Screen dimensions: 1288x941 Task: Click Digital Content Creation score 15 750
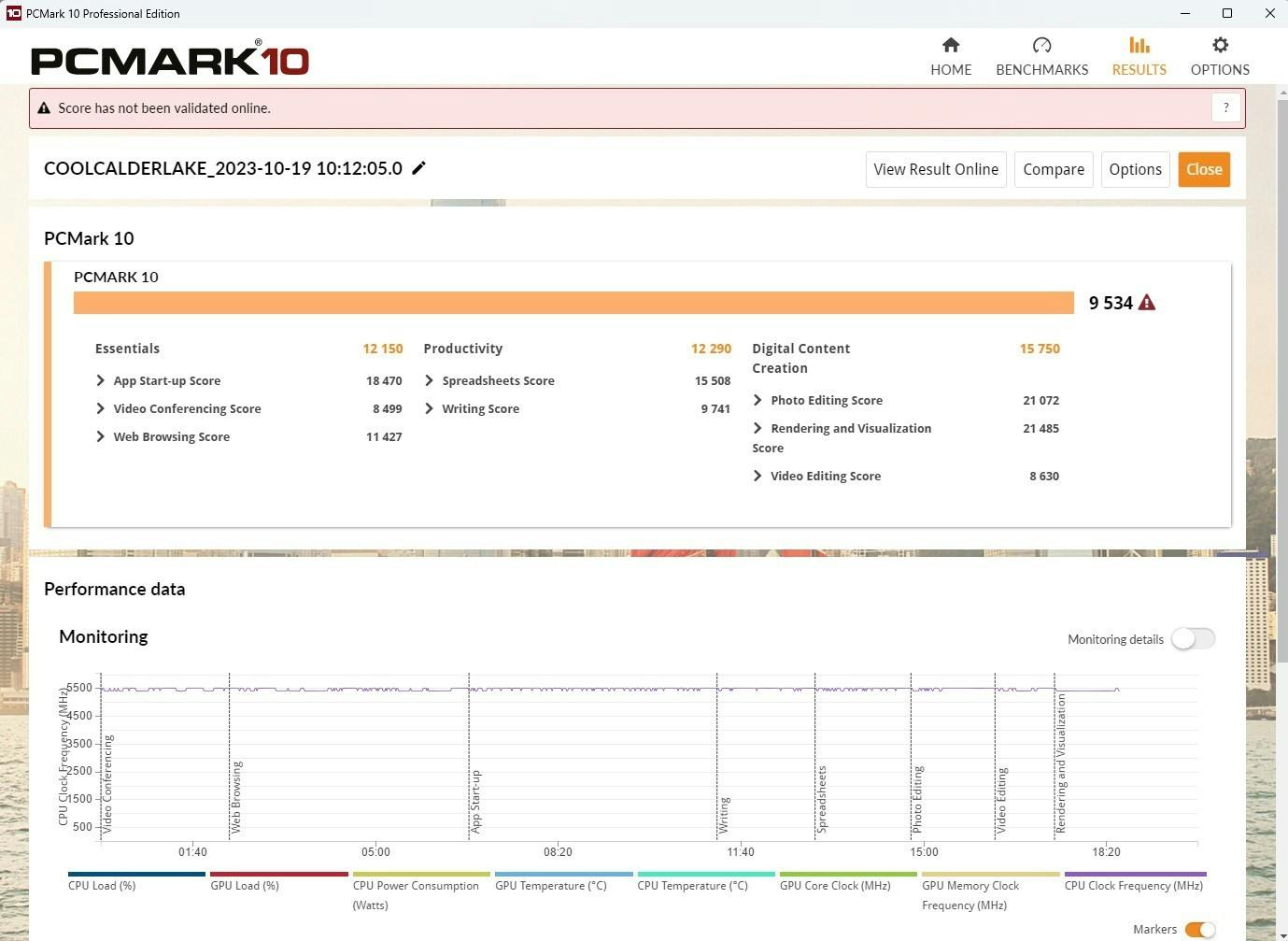tap(1040, 349)
